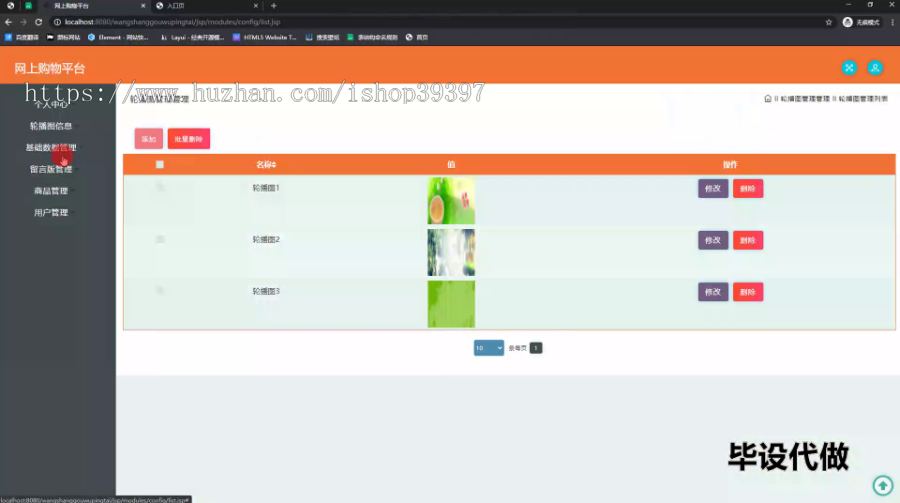Screen dimensions: 900x503
Task: Click the 批量删除 button
Action: coord(189,139)
